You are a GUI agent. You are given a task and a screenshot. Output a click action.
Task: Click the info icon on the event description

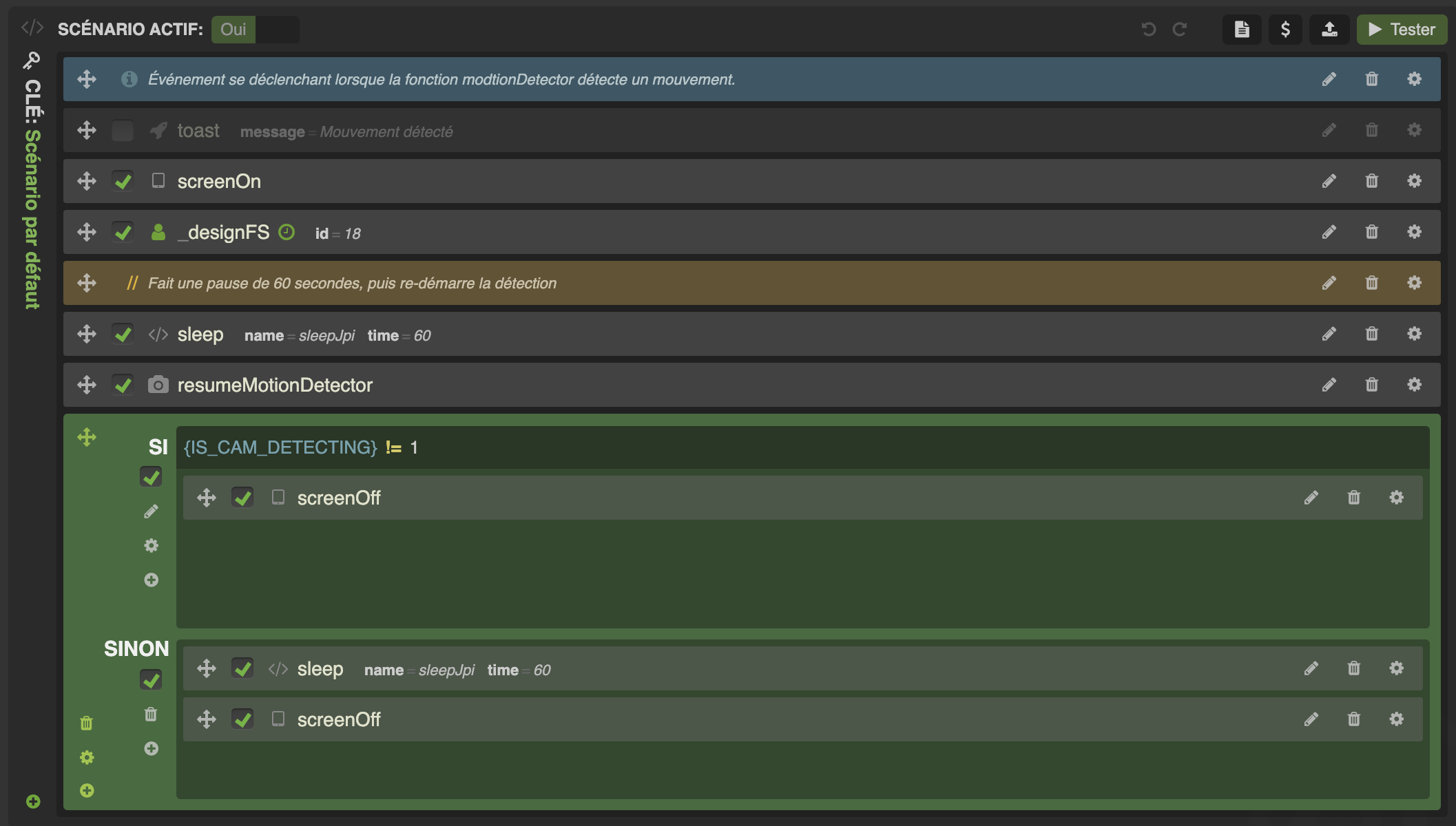pos(128,78)
